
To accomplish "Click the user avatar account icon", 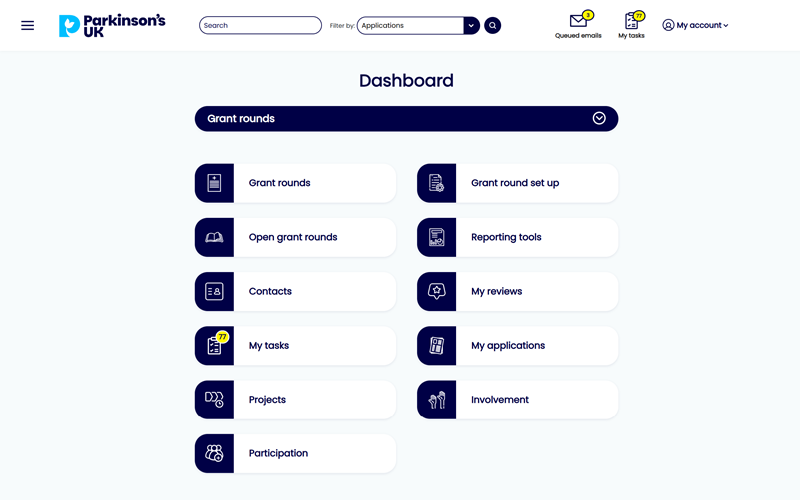I will 668,25.
